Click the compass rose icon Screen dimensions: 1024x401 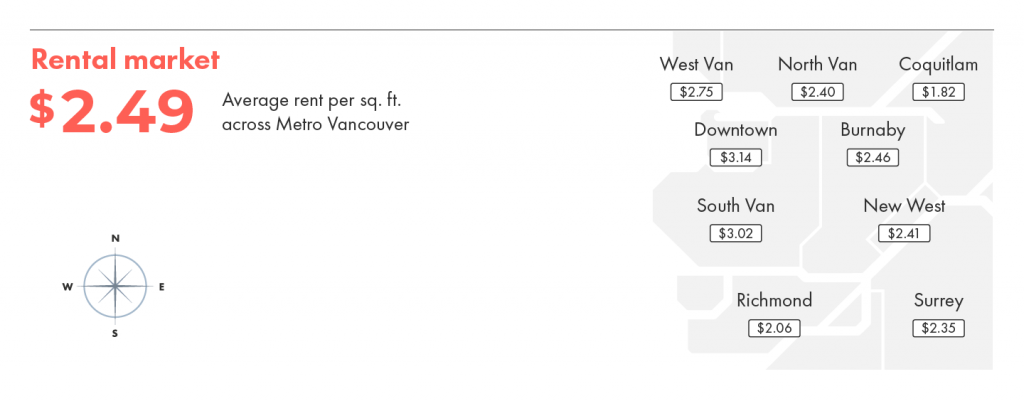[115, 286]
